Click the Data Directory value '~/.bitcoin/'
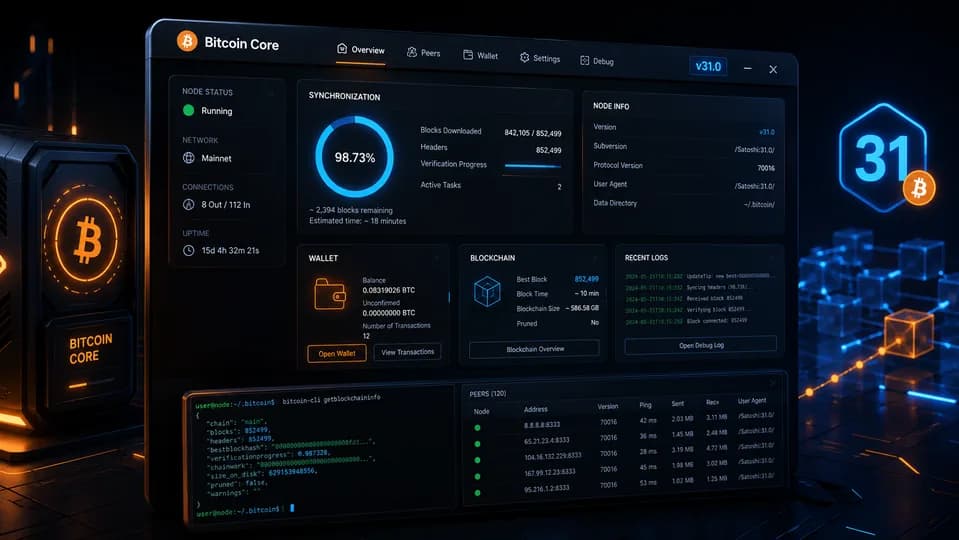 pyautogui.click(x=759, y=204)
